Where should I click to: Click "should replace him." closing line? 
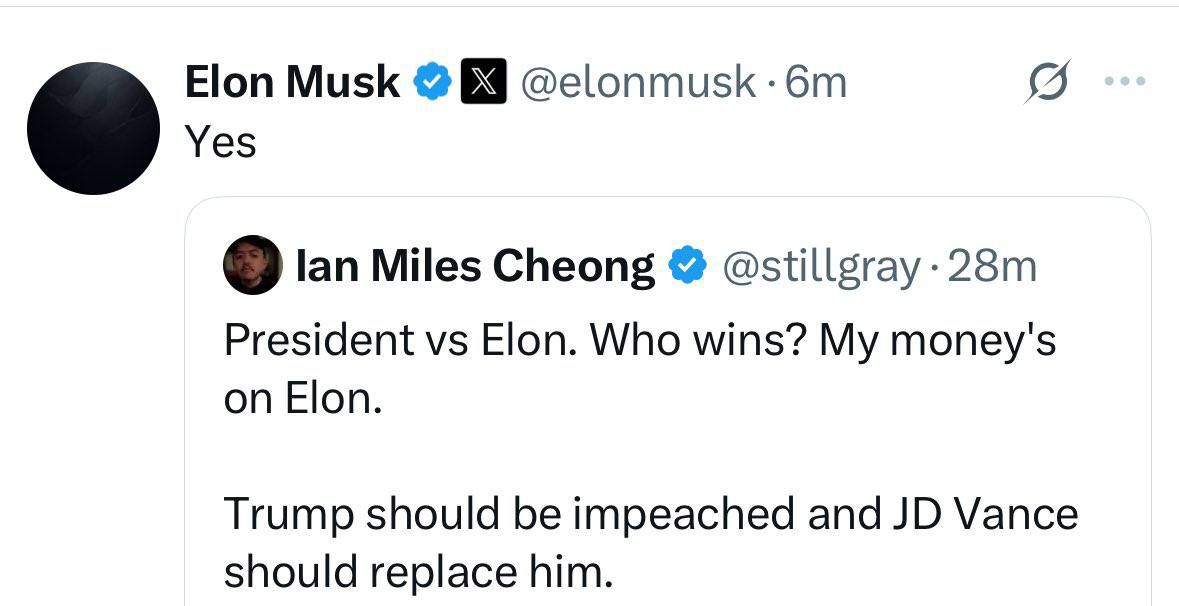pos(415,572)
